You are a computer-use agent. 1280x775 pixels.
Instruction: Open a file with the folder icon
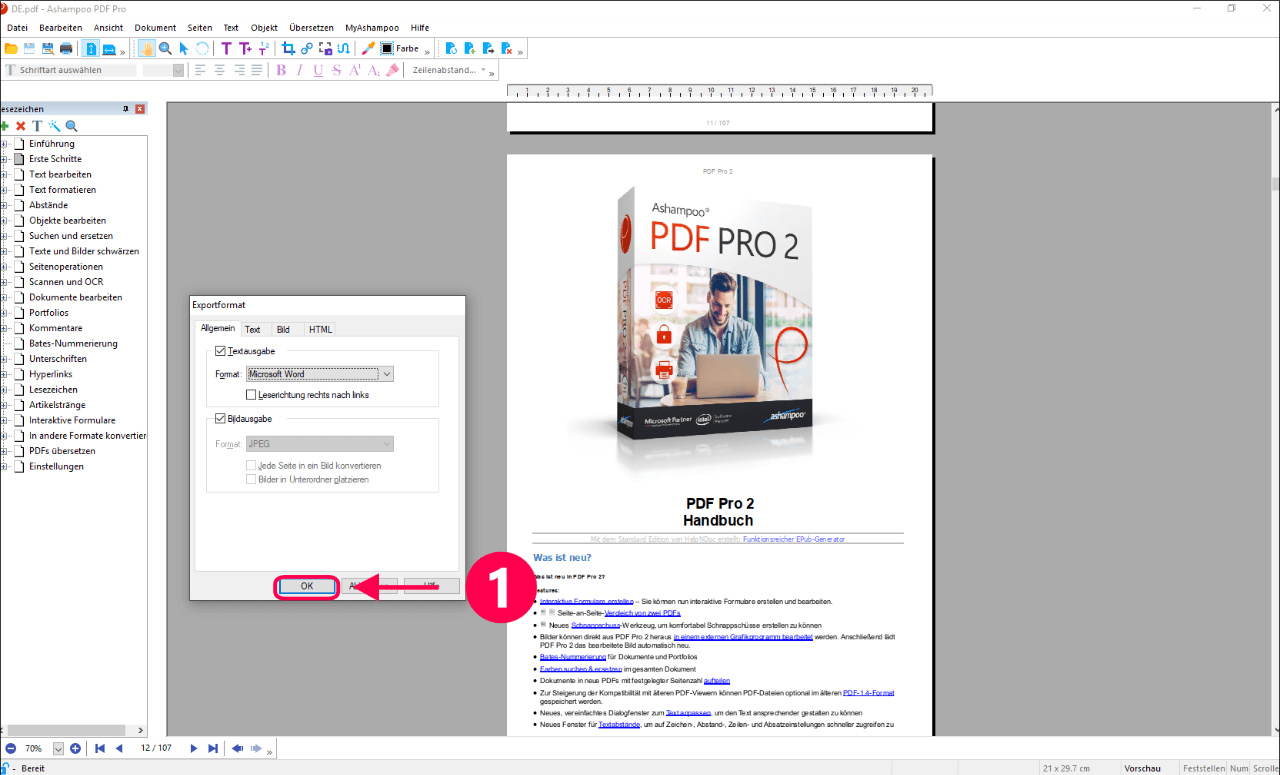click(x=11, y=48)
